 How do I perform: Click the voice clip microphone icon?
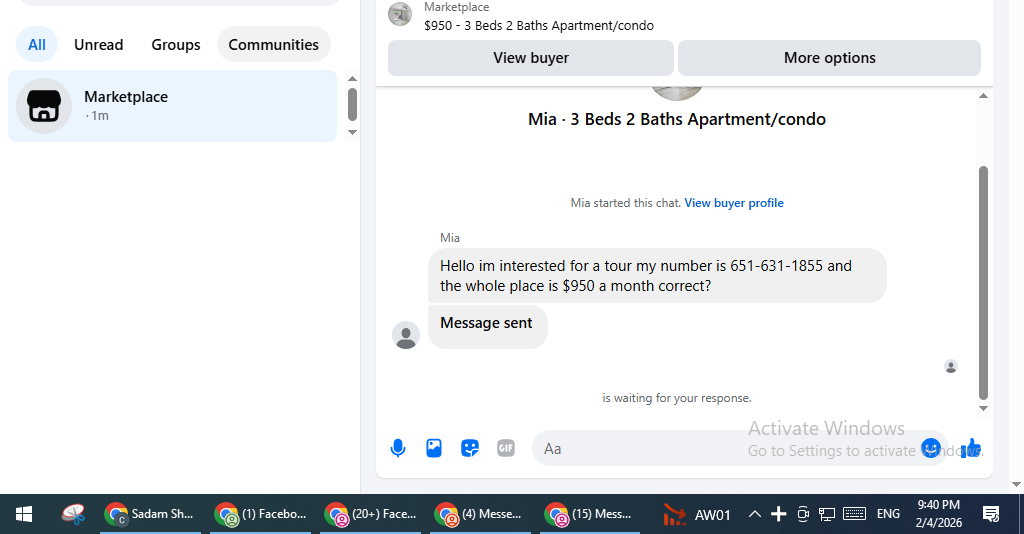click(x=398, y=448)
